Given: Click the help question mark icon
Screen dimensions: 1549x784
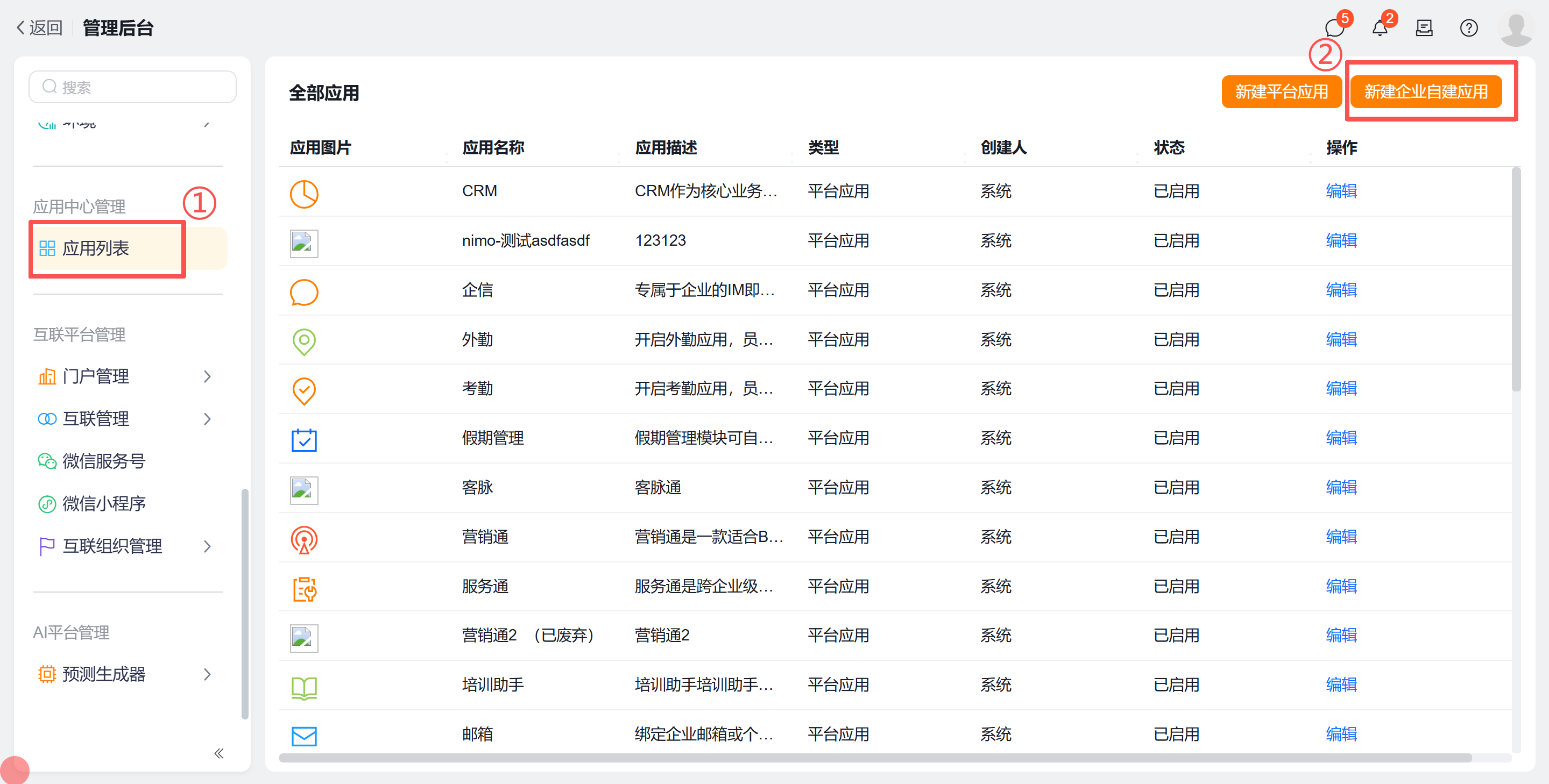Looking at the screenshot, I should pos(1468,28).
